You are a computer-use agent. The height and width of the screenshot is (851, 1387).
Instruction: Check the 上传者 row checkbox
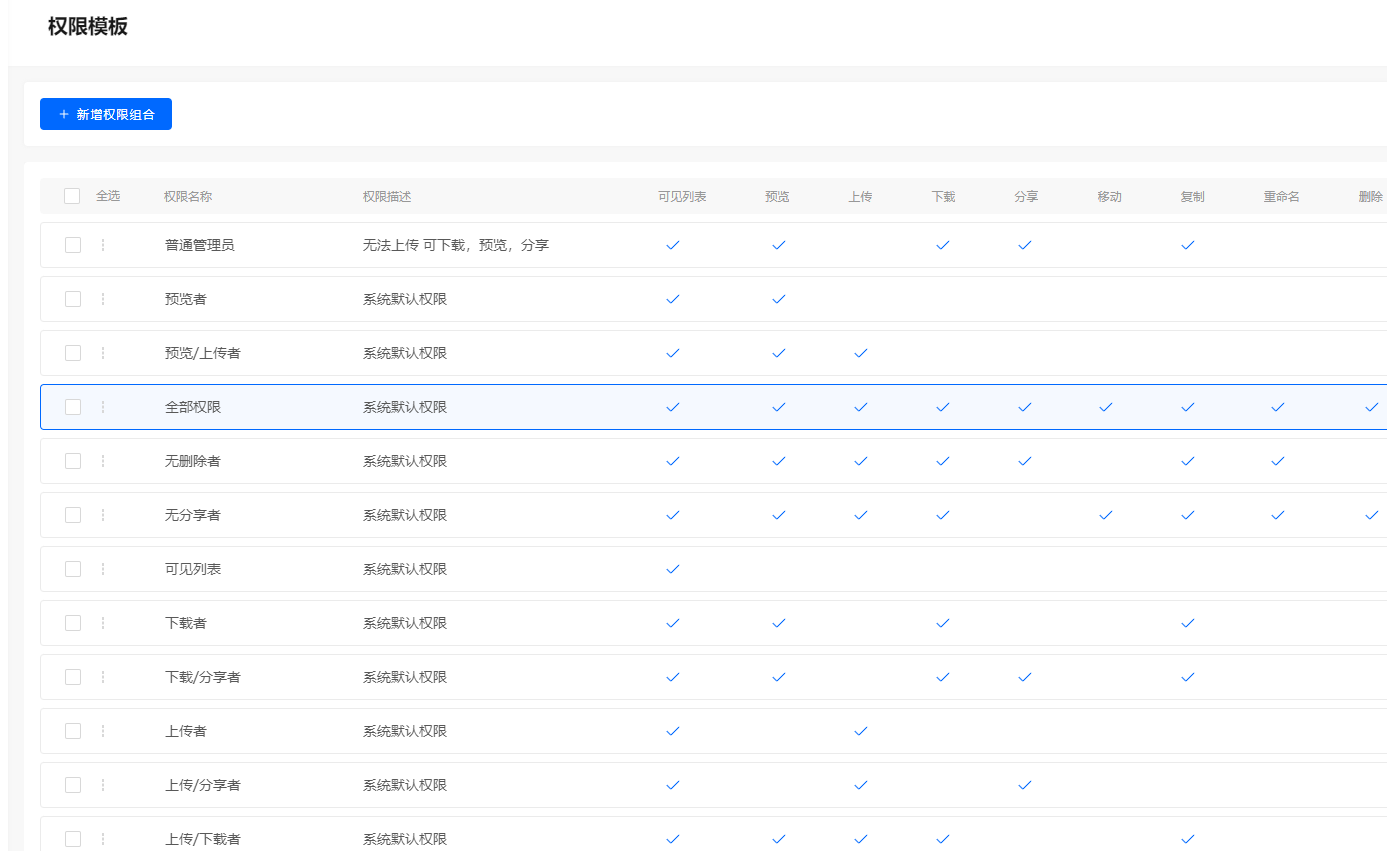point(73,731)
